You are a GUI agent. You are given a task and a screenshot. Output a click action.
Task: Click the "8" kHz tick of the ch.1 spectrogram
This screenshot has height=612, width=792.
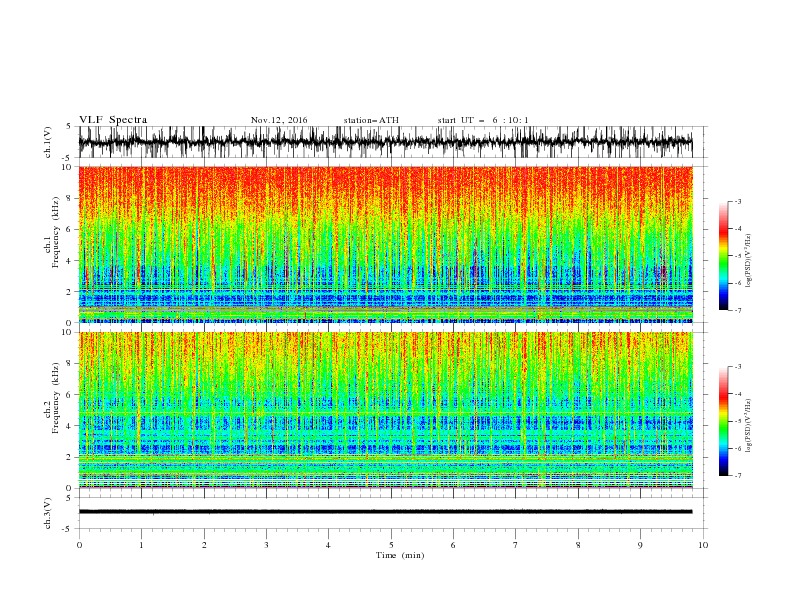[69, 198]
